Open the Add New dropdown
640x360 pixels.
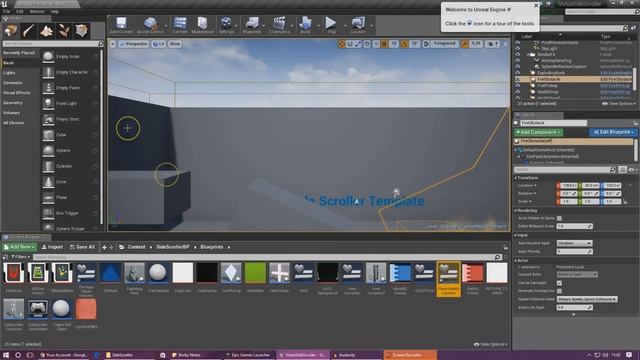coord(19,247)
